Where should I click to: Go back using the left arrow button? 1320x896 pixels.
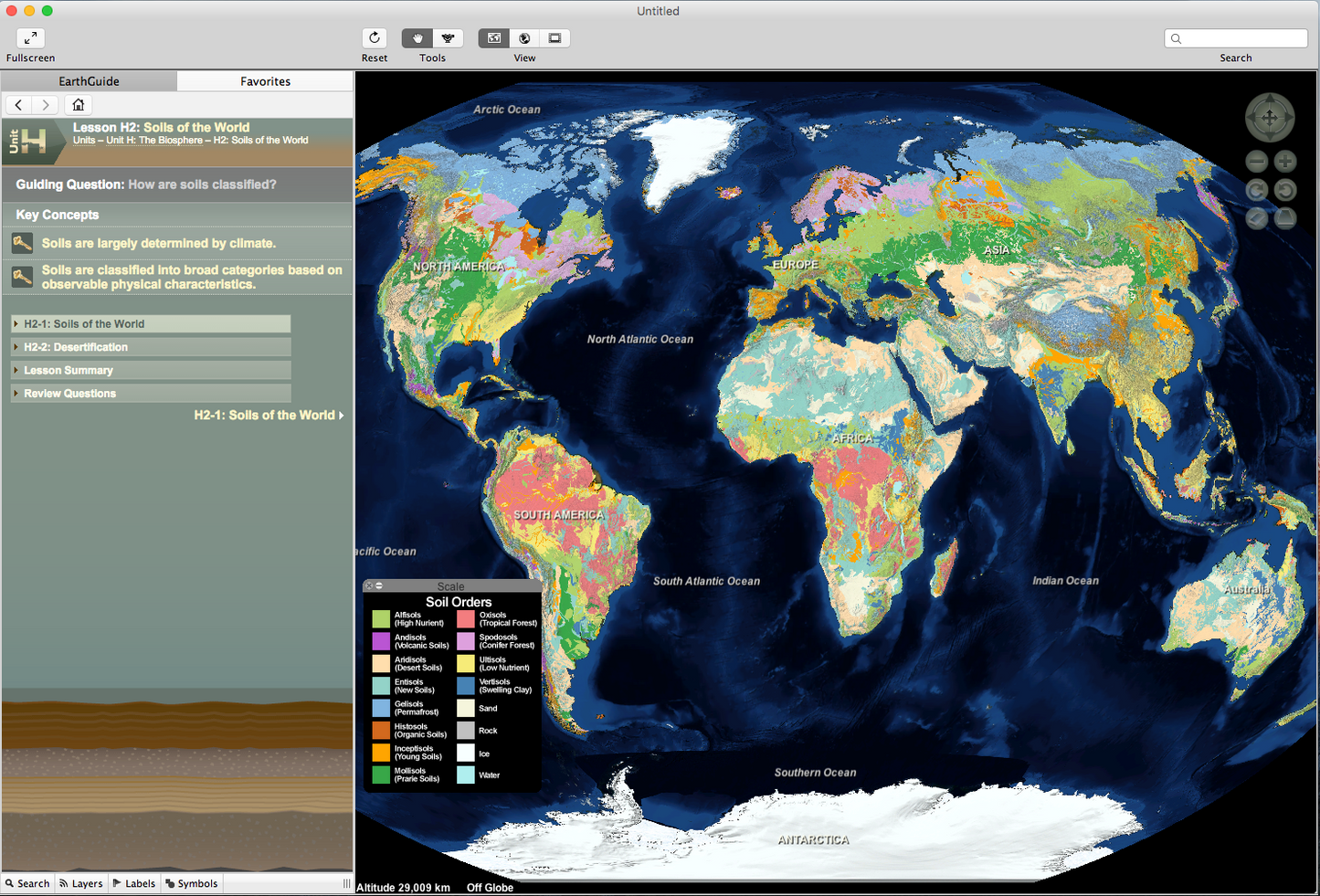19,105
